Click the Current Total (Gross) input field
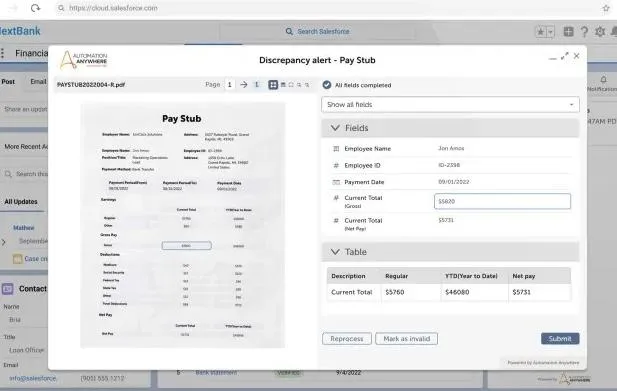Viewport: 617px width, 391px height. click(502, 201)
